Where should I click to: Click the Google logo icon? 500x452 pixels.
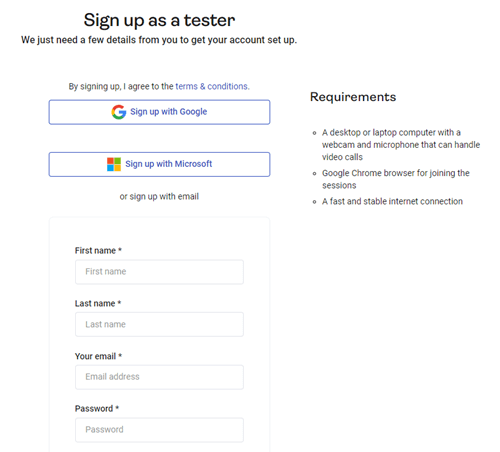(119, 112)
